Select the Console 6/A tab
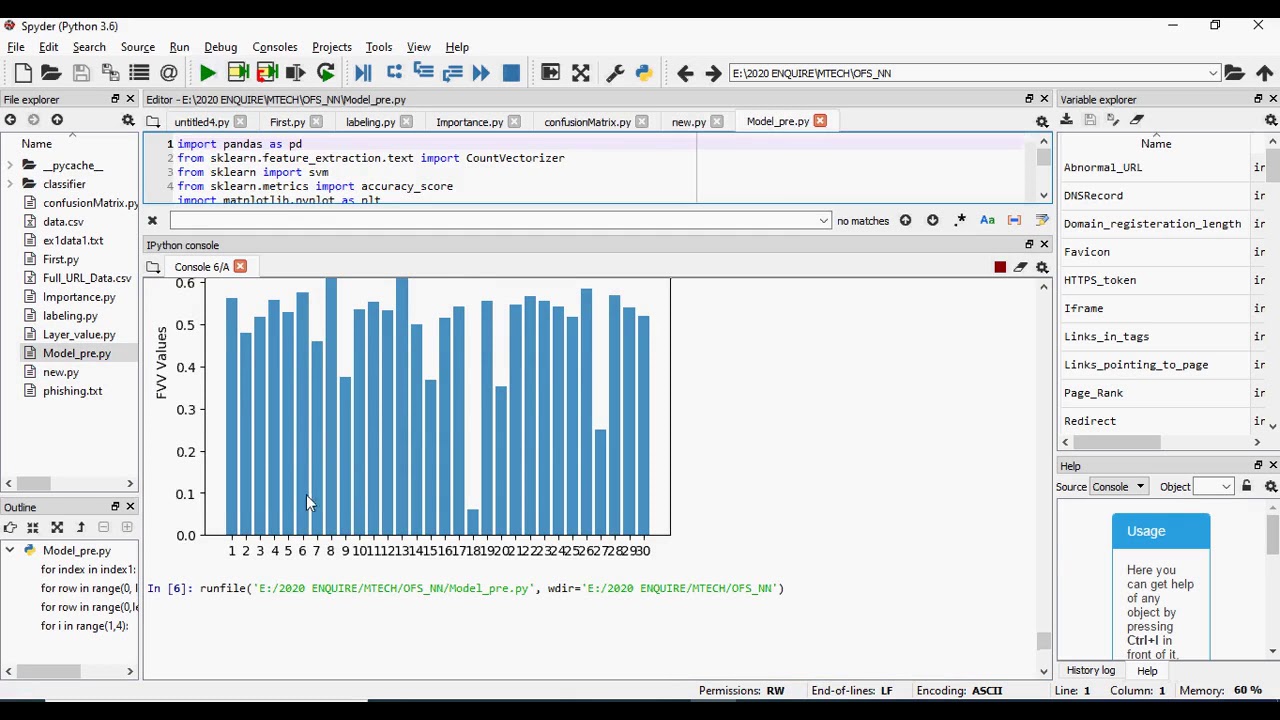This screenshot has width=1280, height=720. point(201,267)
